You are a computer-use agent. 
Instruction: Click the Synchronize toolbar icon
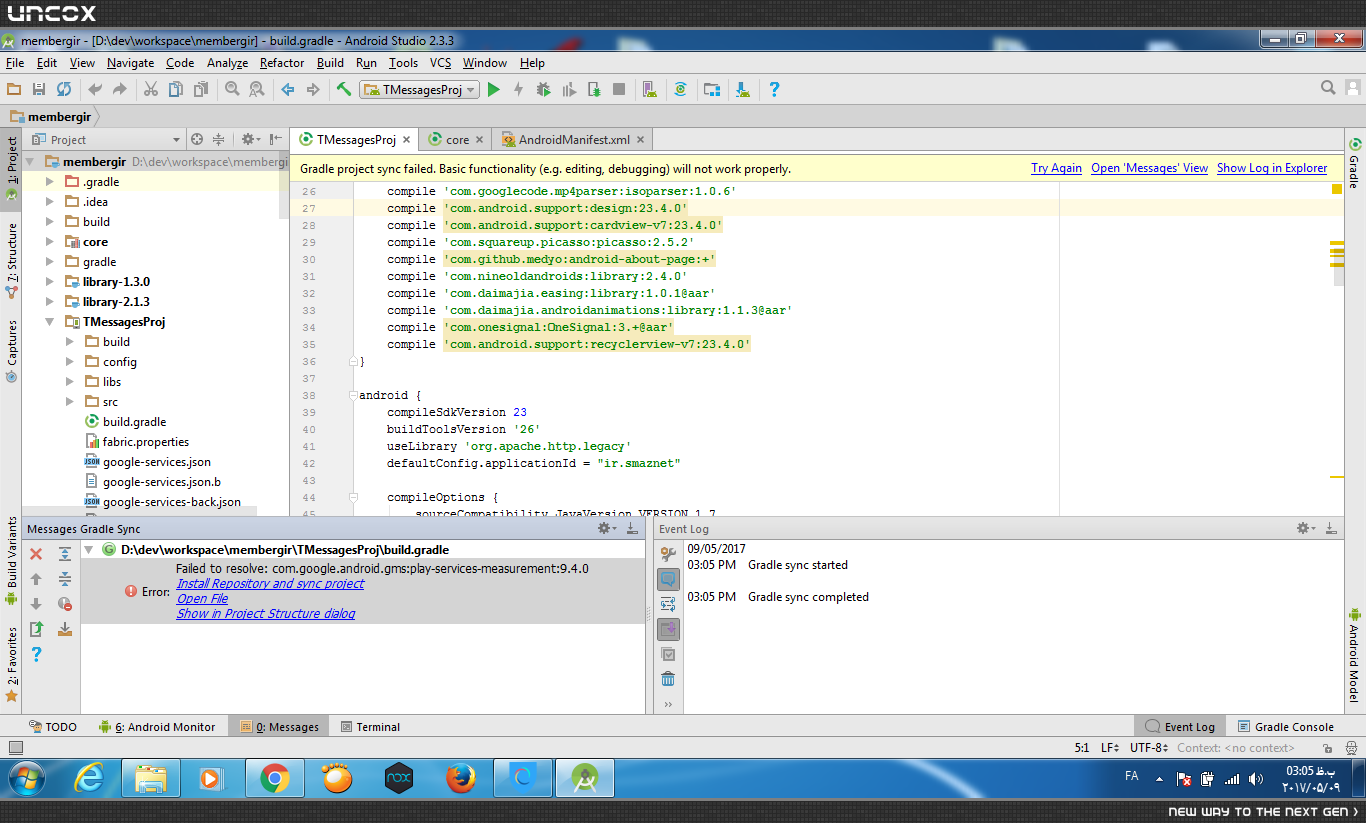click(x=64, y=89)
